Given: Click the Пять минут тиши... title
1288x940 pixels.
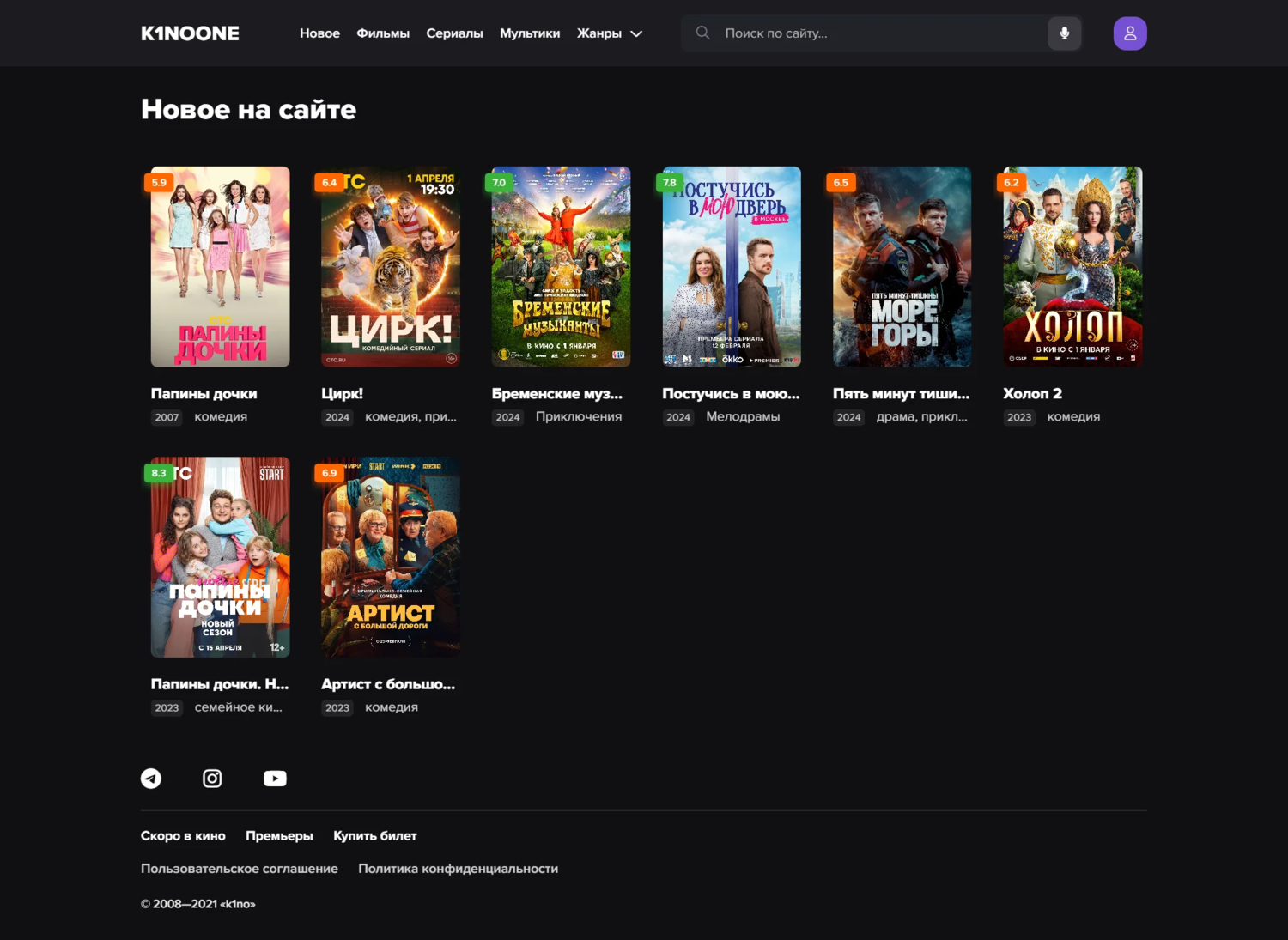Looking at the screenshot, I should [901, 393].
